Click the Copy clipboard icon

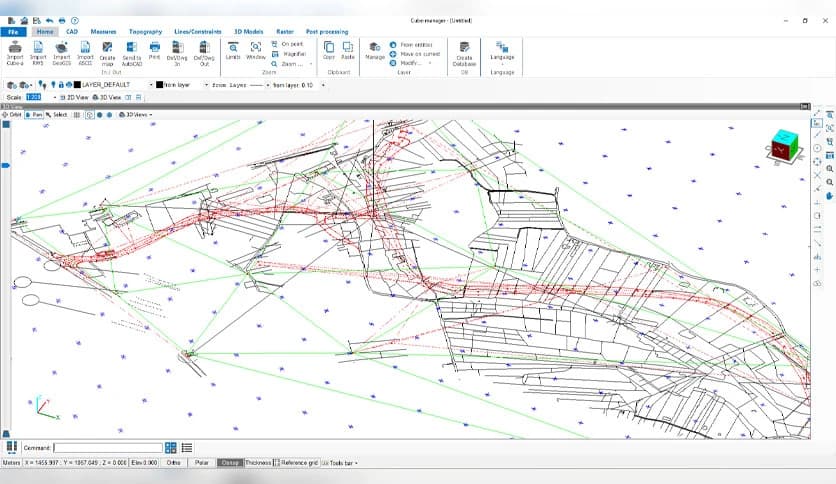click(x=329, y=51)
